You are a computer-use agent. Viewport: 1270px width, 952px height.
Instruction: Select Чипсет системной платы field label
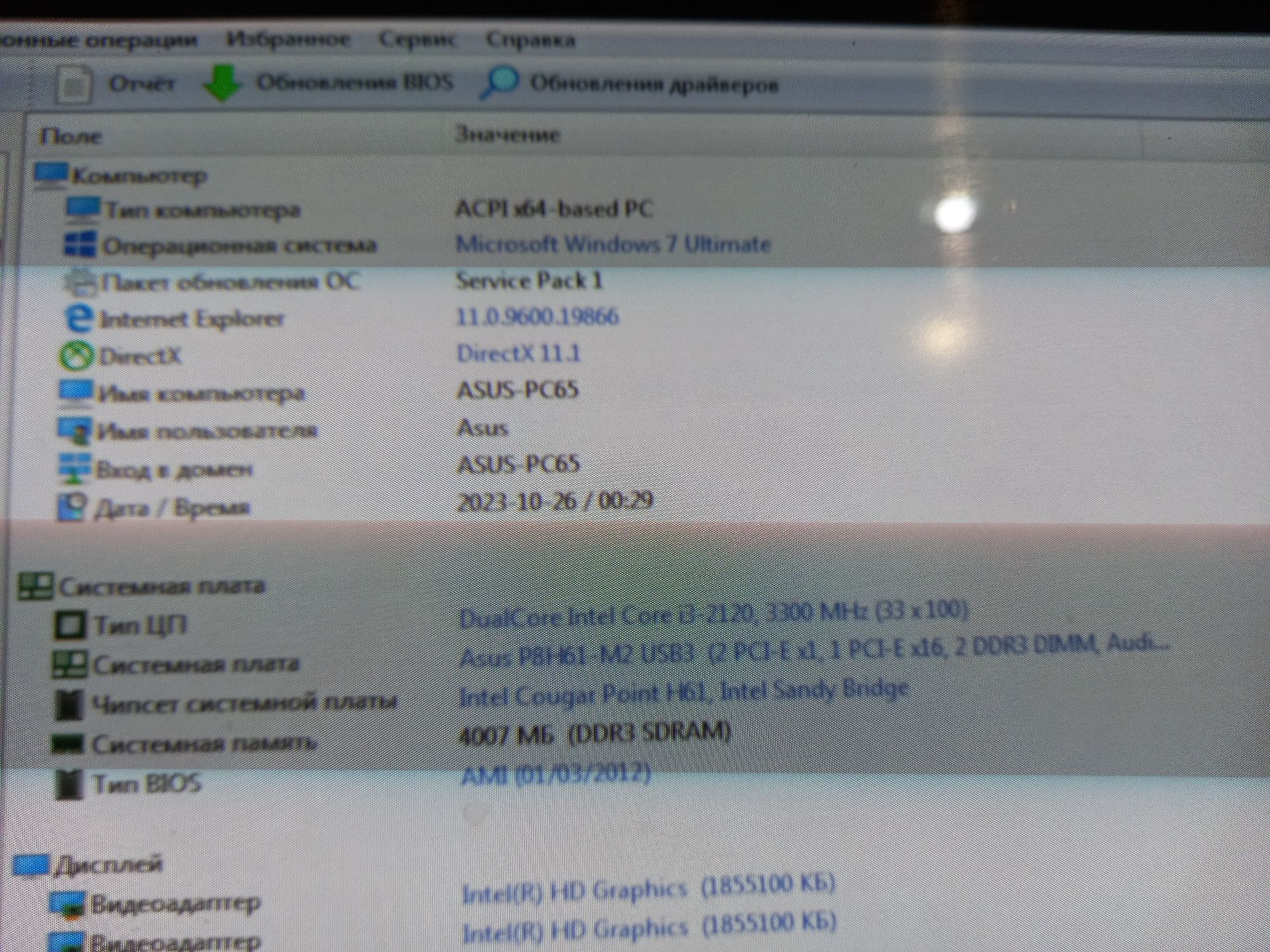click(244, 703)
